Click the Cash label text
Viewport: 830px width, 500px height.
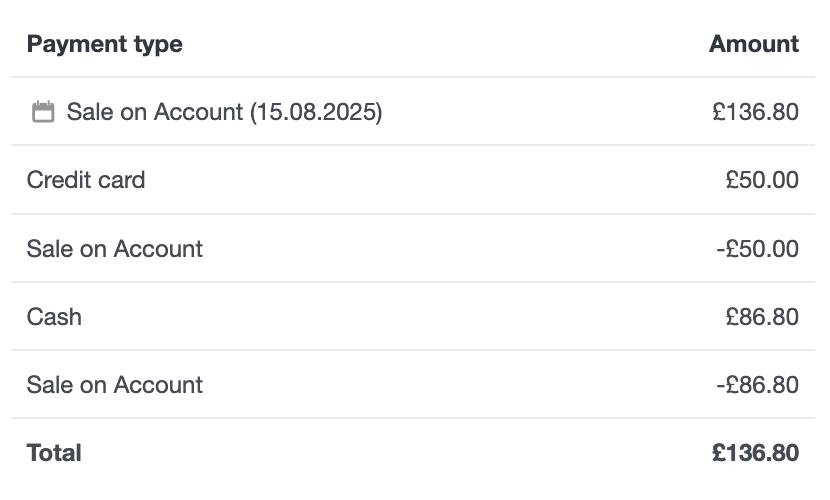click(54, 317)
